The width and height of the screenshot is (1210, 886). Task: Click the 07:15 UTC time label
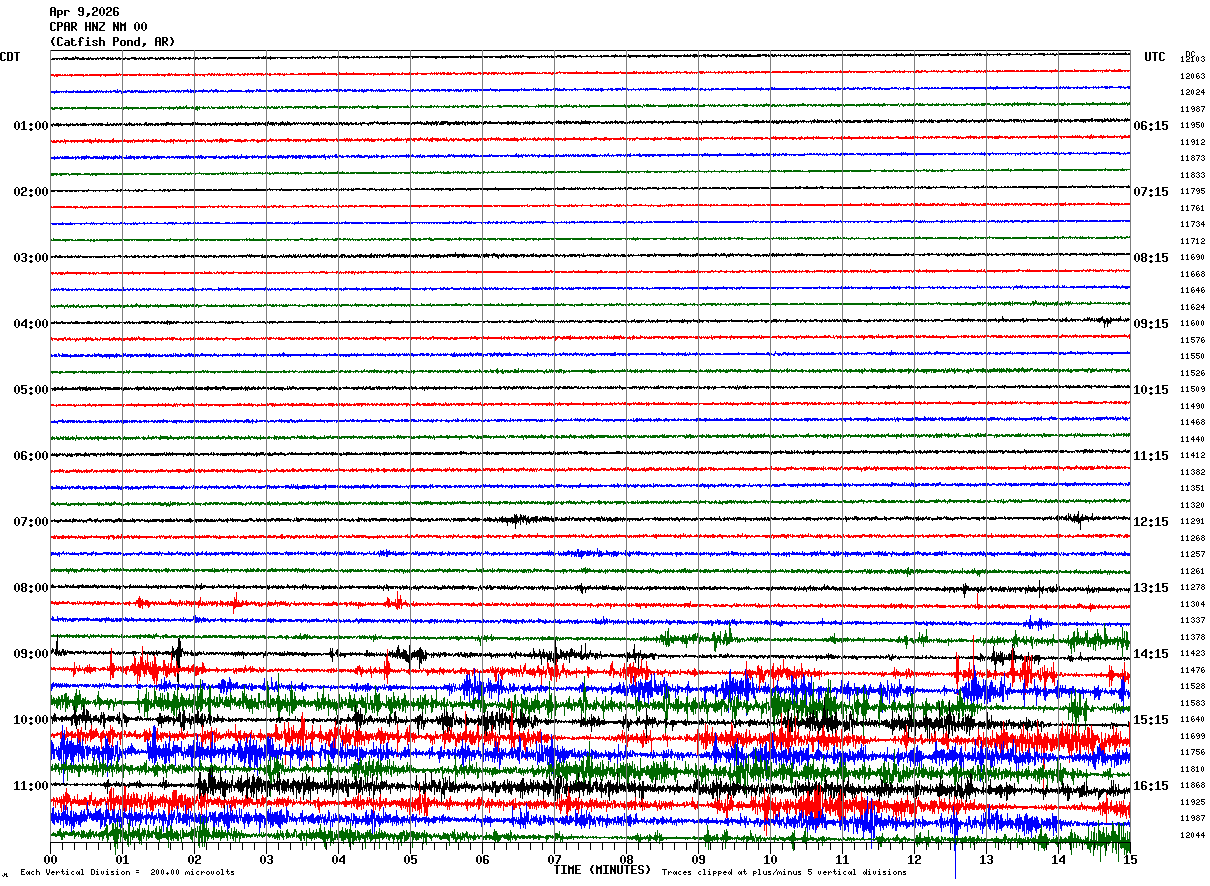[1151, 192]
